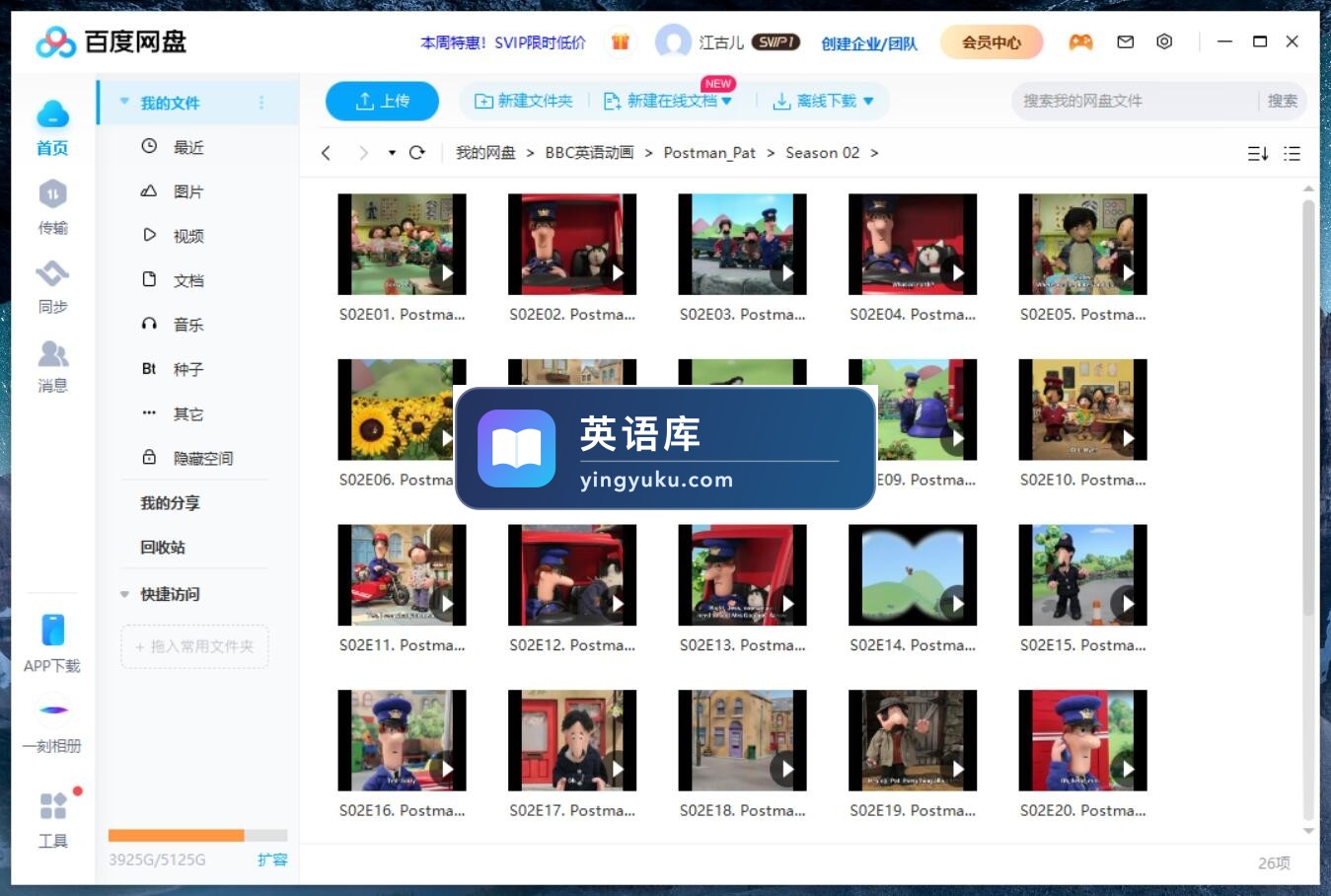The image size is (1331, 896).
Task: Click the user avatar 江古儿
Action: tap(673, 41)
